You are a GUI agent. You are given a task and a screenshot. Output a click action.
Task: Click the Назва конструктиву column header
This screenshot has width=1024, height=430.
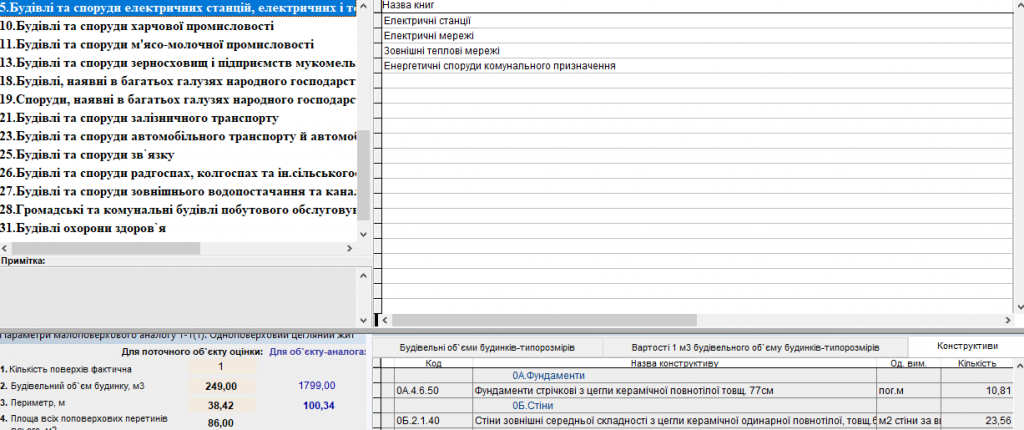pos(675,363)
